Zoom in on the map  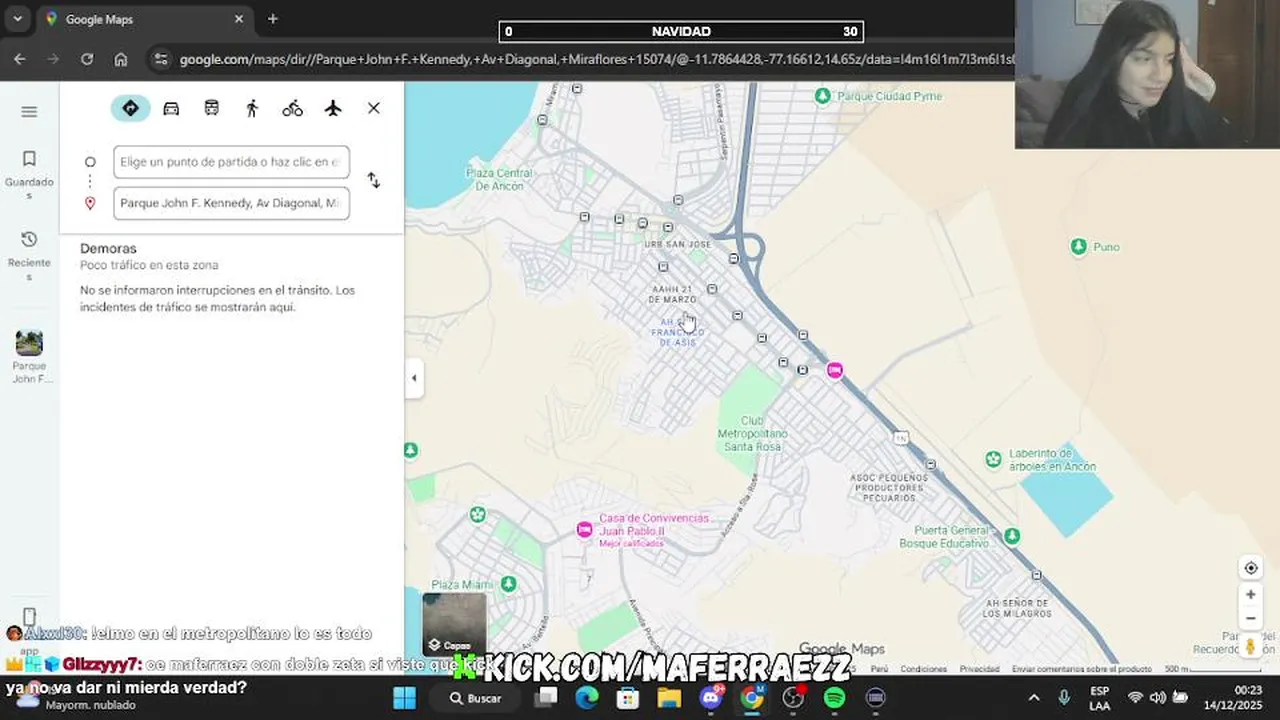[1250, 594]
